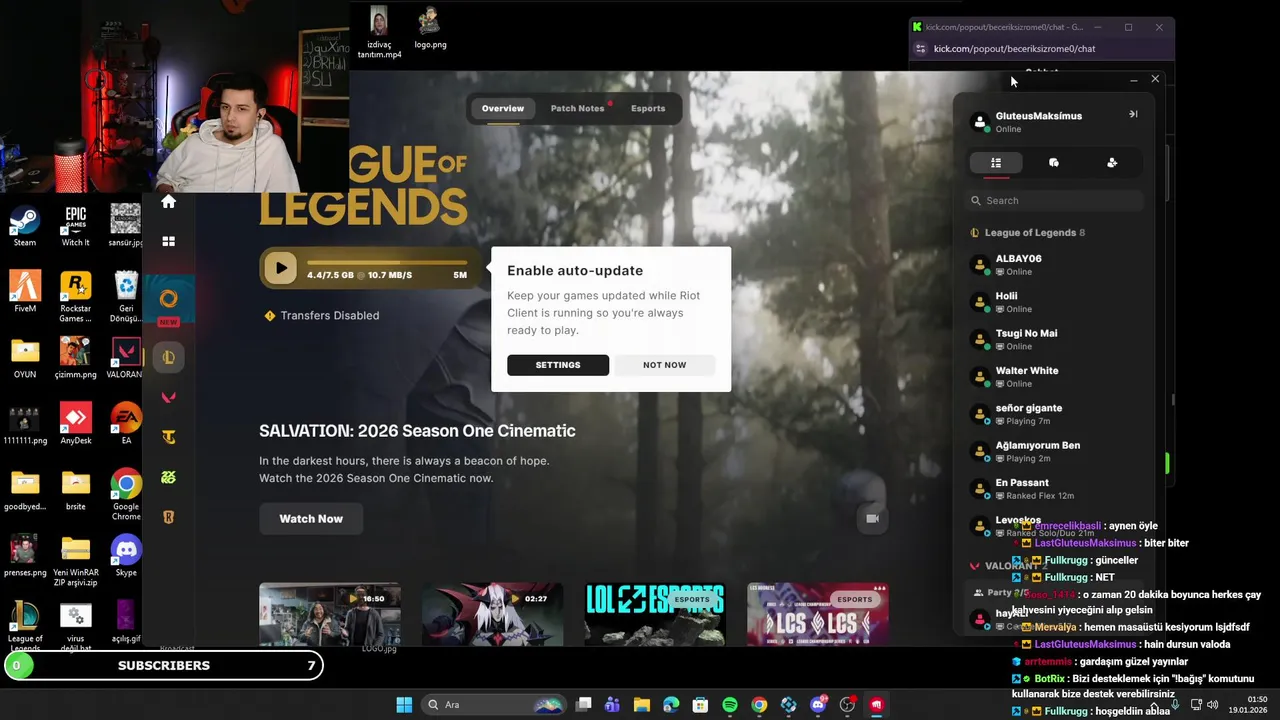Click the Riot Client icon in taskbar
This screenshot has width=1280, height=720.
point(877,705)
